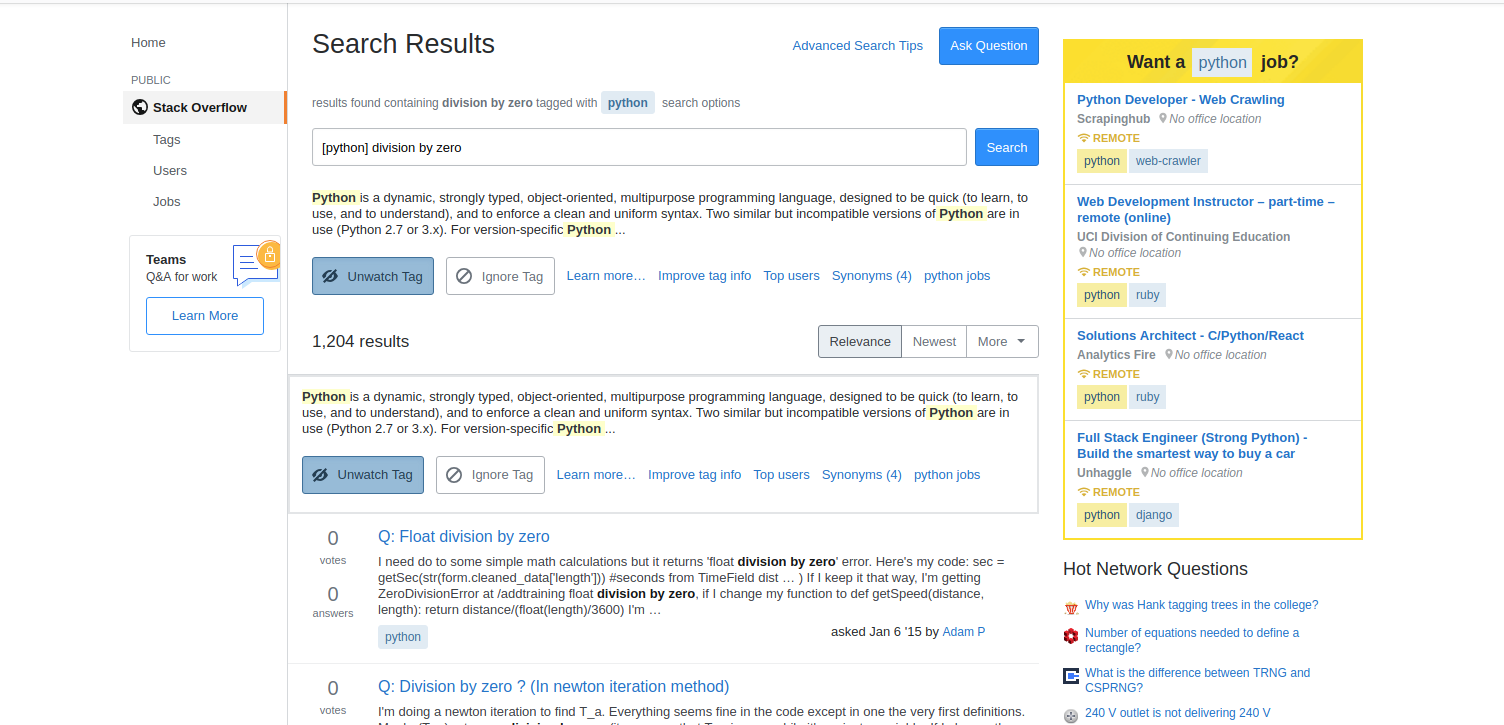The image size is (1504, 725).
Task: Open Jobs in the sidebar
Action: click(x=167, y=202)
